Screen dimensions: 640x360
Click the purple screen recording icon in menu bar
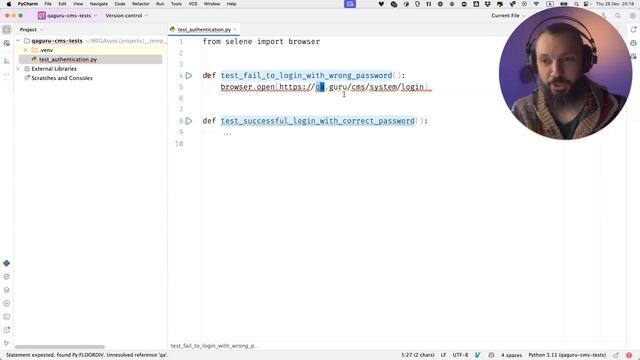[x=350, y=4]
